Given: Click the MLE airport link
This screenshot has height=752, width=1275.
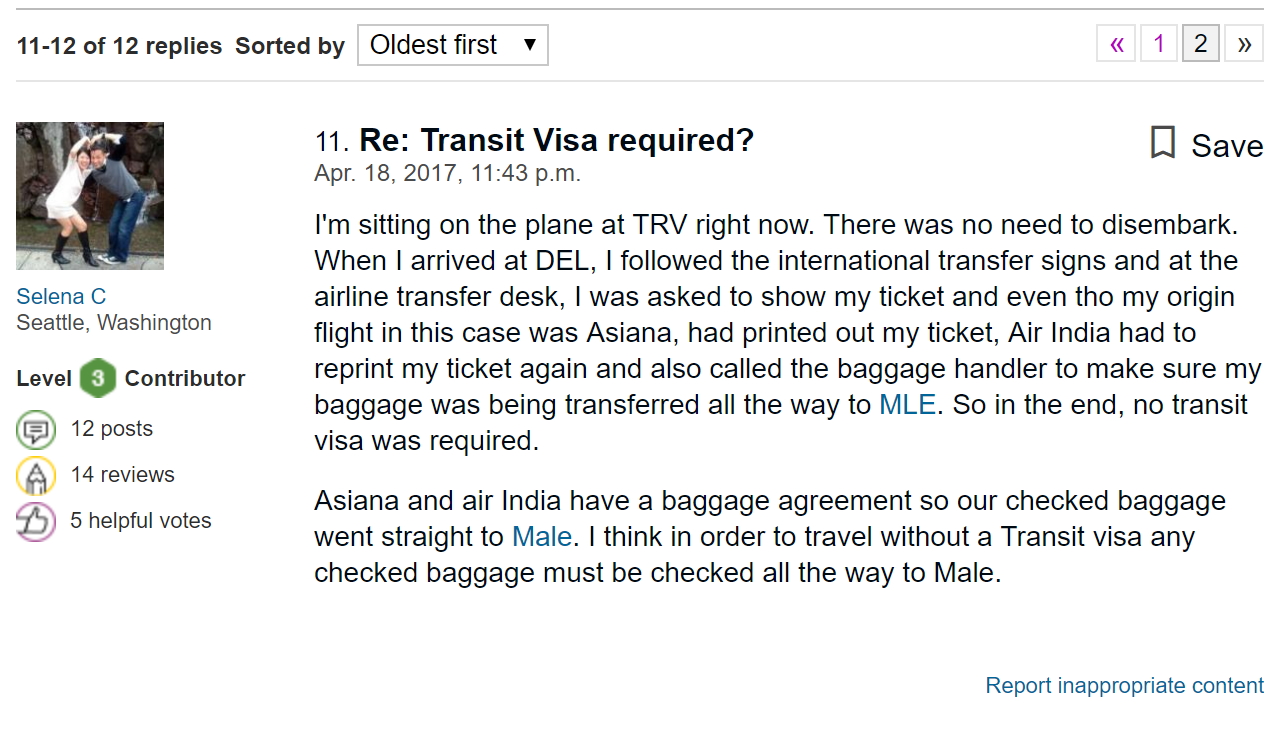Looking at the screenshot, I should coord(908,405).
